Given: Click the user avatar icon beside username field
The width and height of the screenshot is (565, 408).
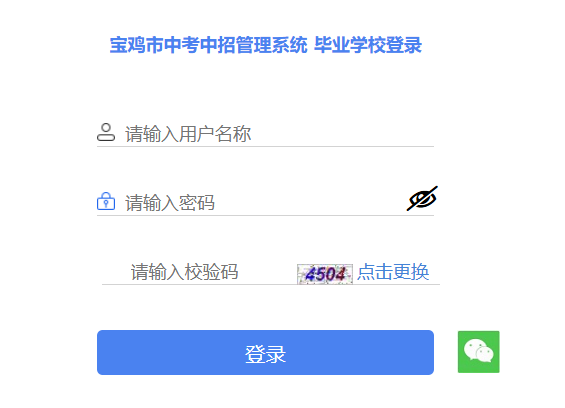Looking at the screenshot, I should point(106,132).
